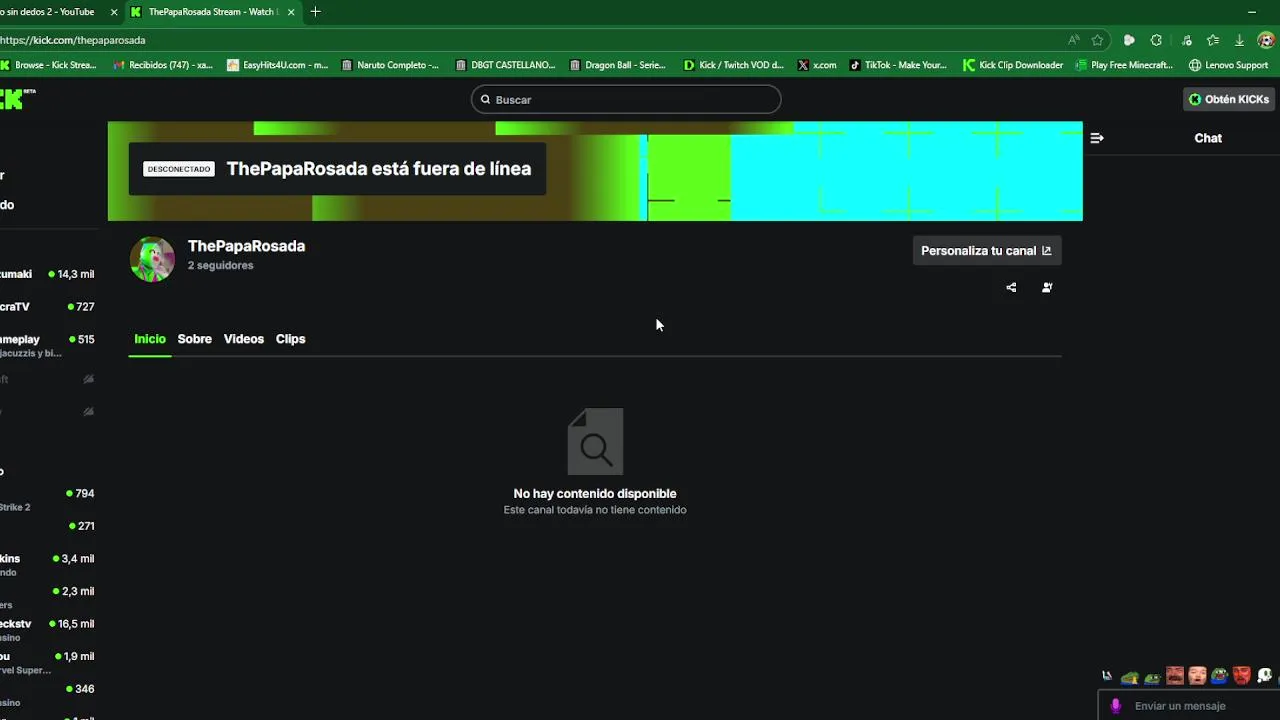Click ThePapaRosada channel name heading
This screenshot has height=720, width=1280.
click(246, 246)
